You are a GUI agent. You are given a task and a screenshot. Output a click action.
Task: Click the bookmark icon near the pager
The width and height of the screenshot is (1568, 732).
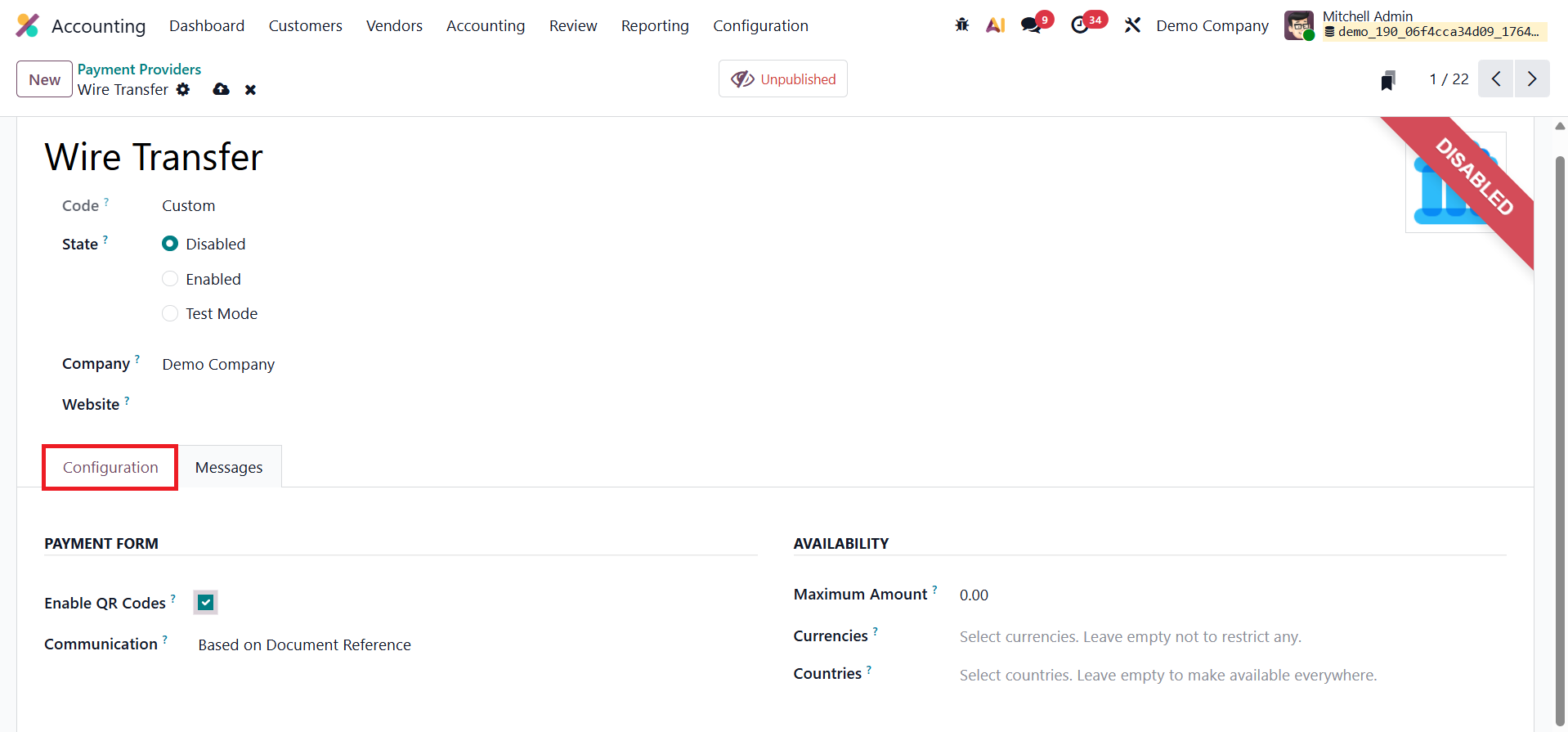coord(1387,80)
